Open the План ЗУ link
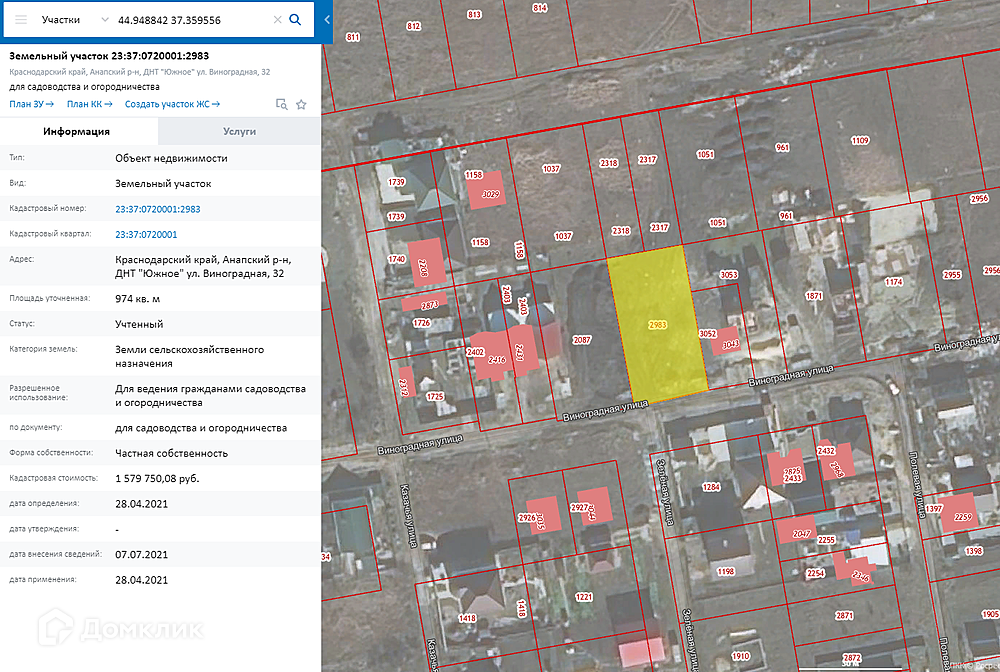The width and height of the screenshot is (1000, 672). pos(31,104)
